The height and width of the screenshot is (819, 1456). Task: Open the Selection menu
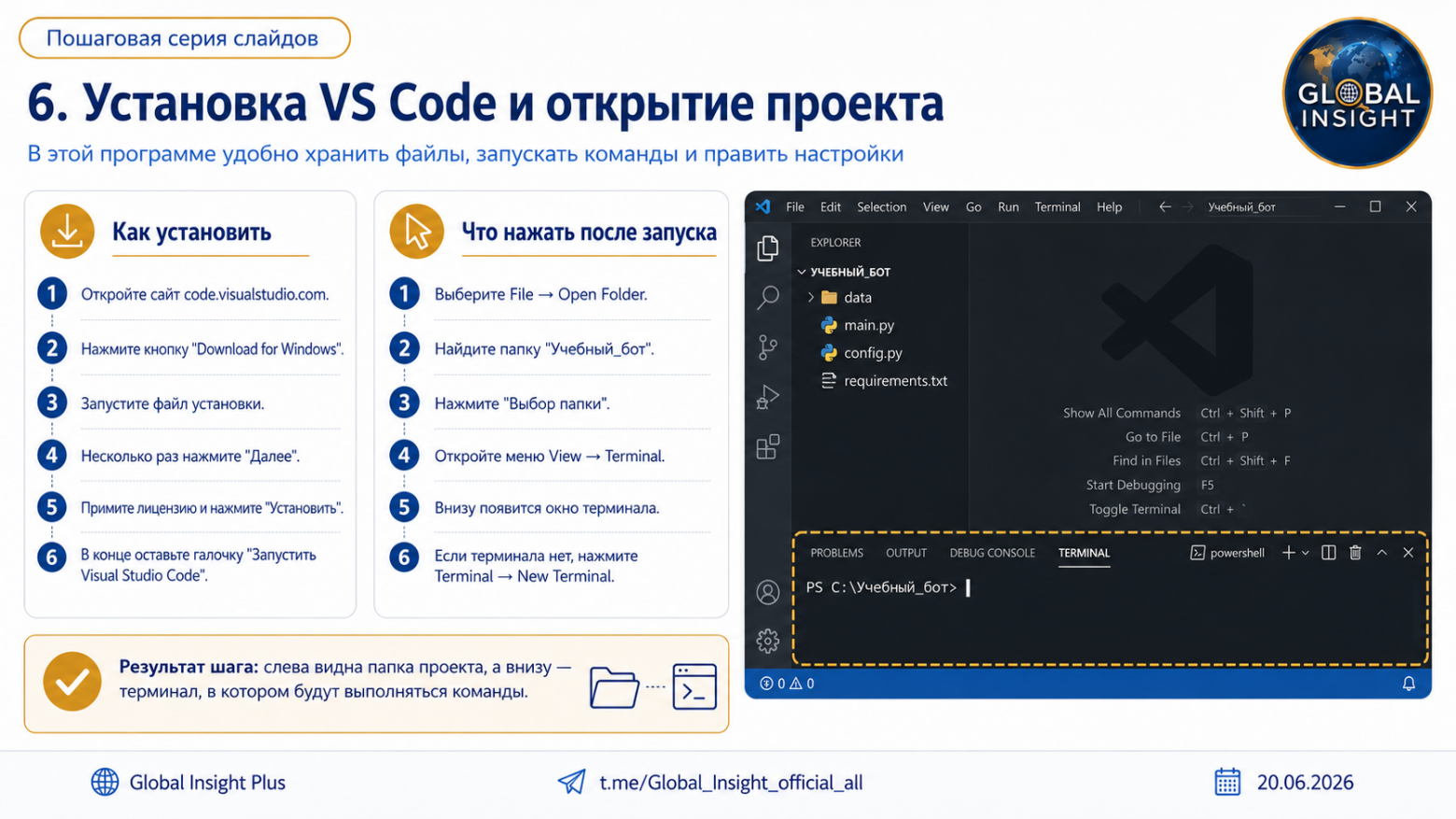[882, 206]
